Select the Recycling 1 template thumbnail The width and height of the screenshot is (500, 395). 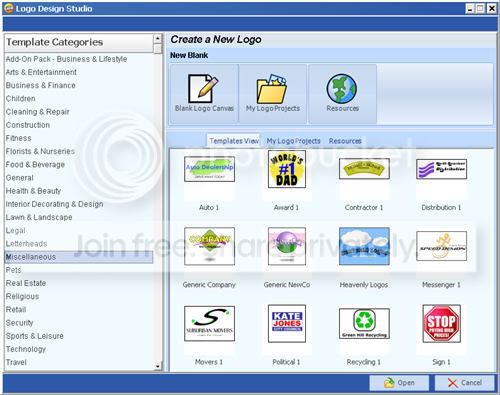[x=364, y=323]
